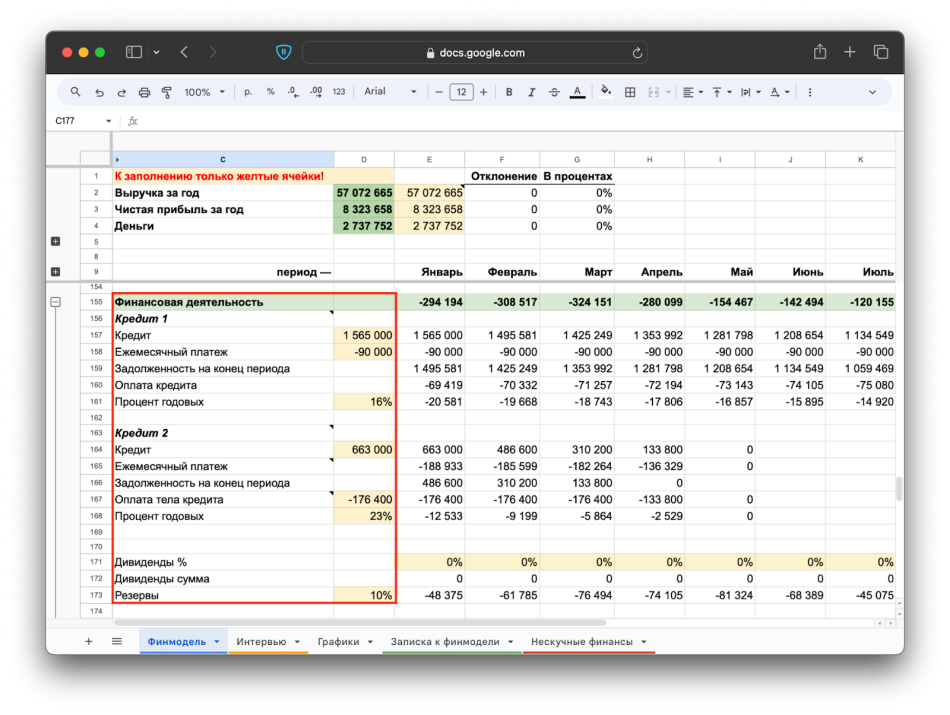950x715 pixels.
Task: Toggle strikethrough formatting
Action: pos(554,92)
